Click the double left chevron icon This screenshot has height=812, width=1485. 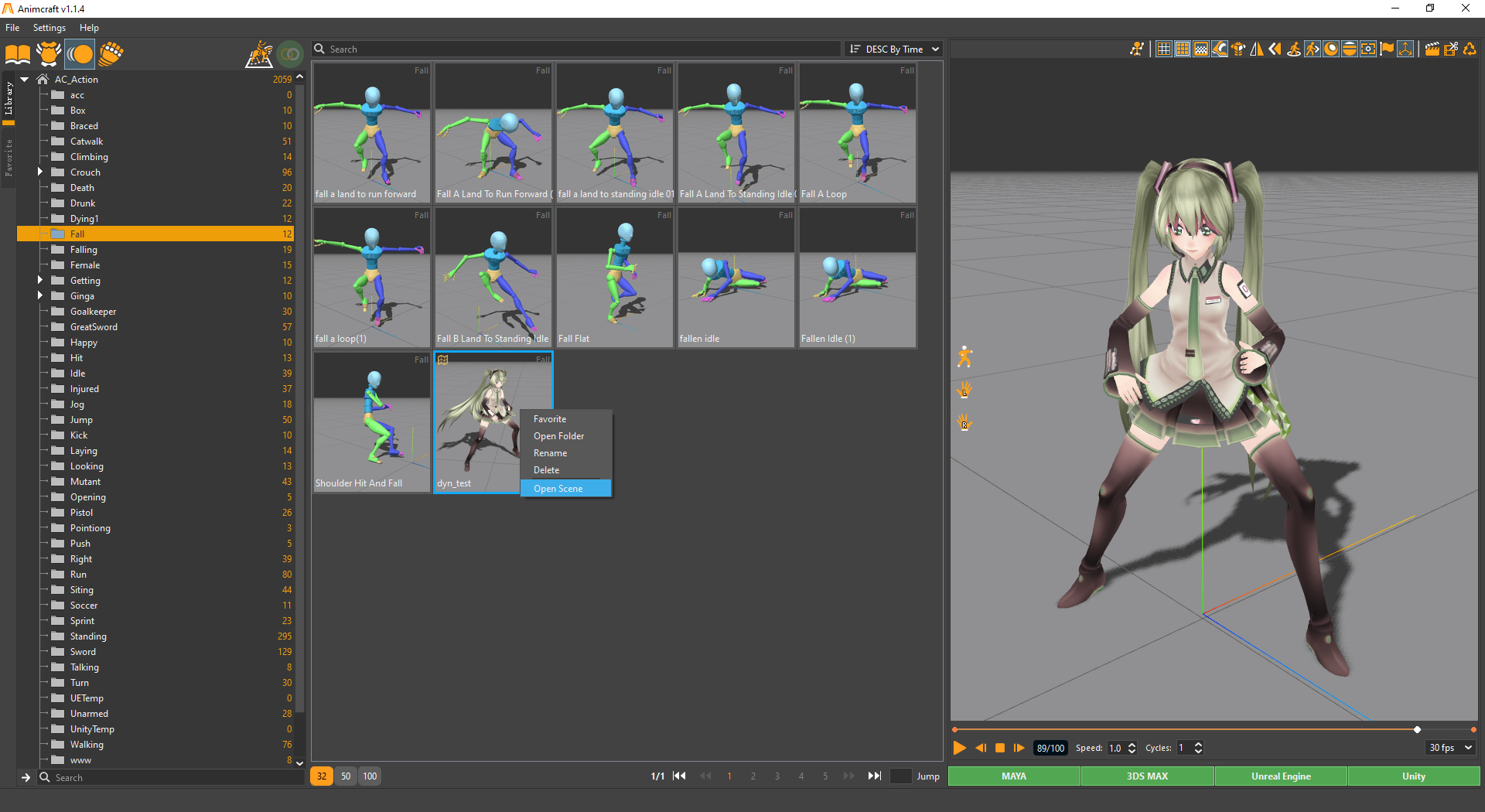pos(1275,49)
